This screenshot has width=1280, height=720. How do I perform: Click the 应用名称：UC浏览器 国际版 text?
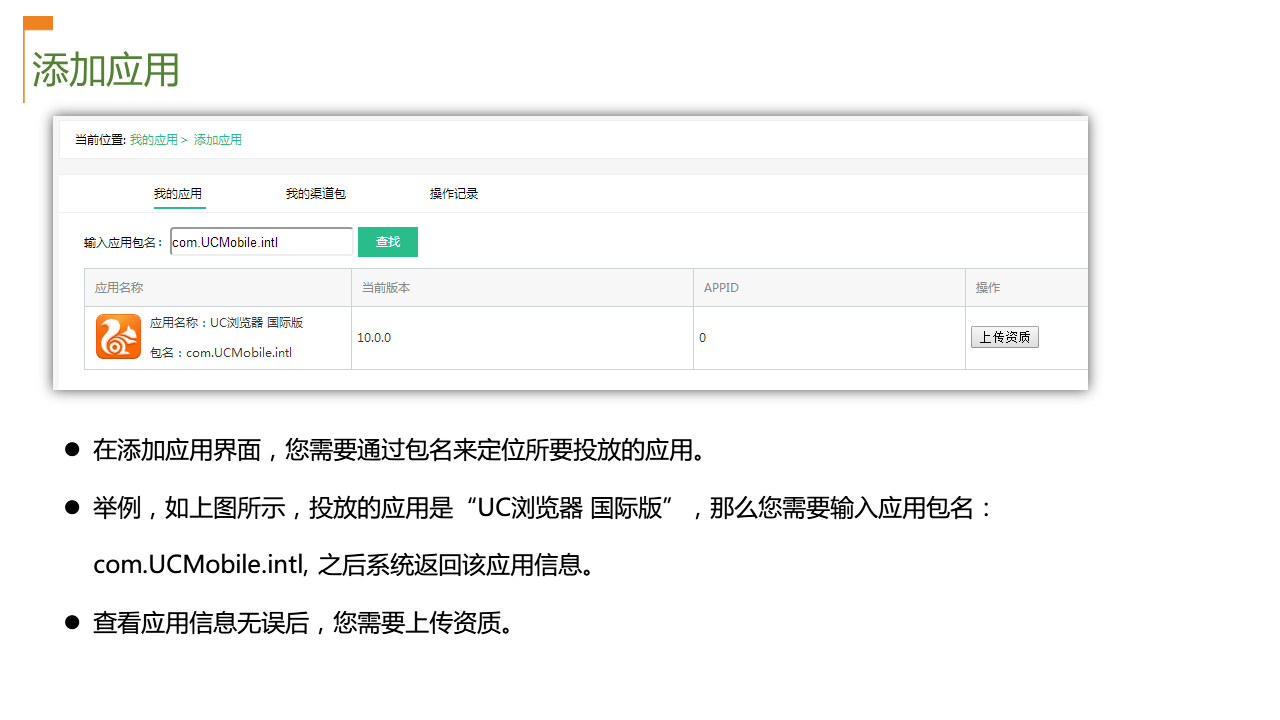tap(227, 323)
